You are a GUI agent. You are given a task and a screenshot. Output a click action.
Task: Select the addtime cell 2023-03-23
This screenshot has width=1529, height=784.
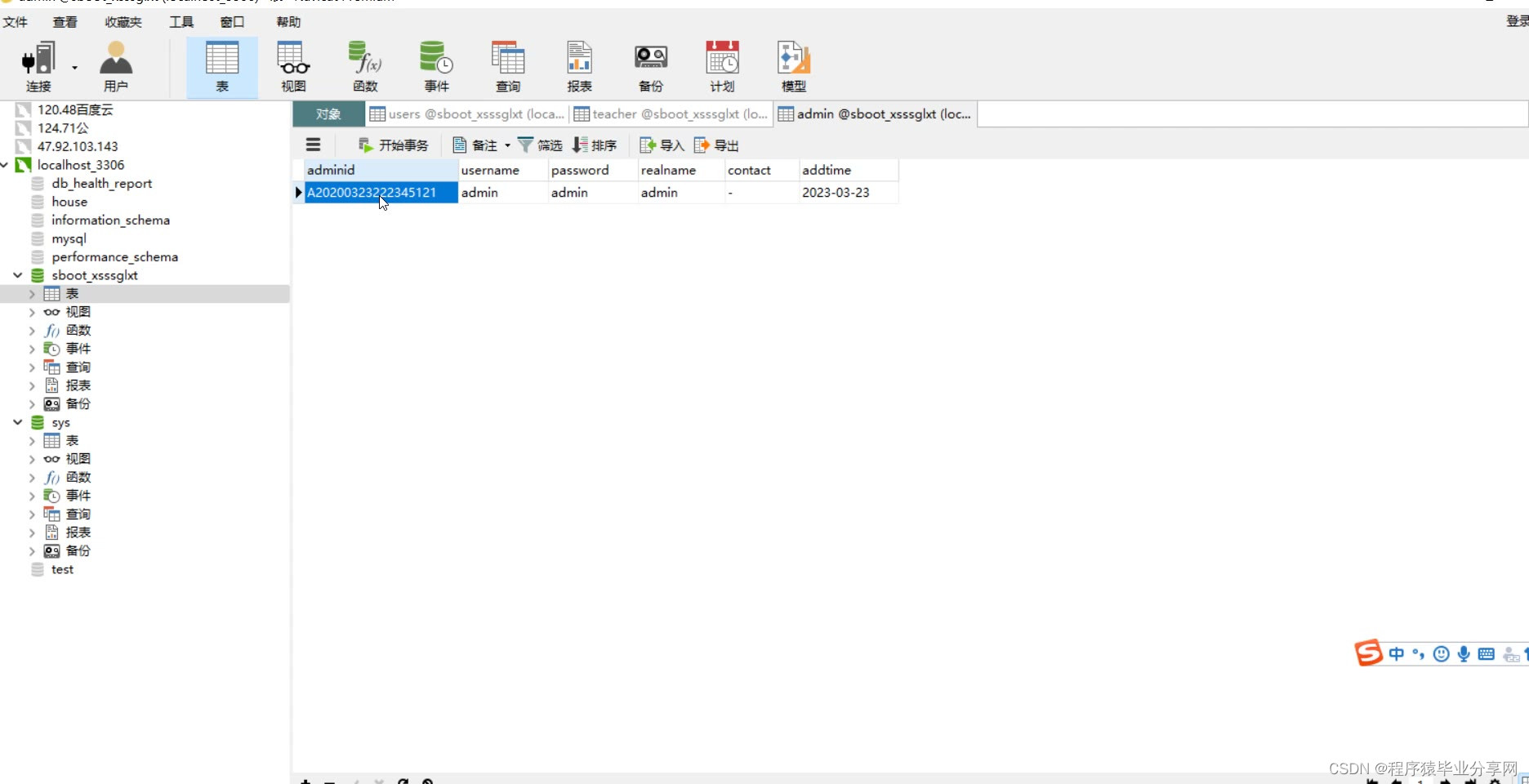[849, 193]
